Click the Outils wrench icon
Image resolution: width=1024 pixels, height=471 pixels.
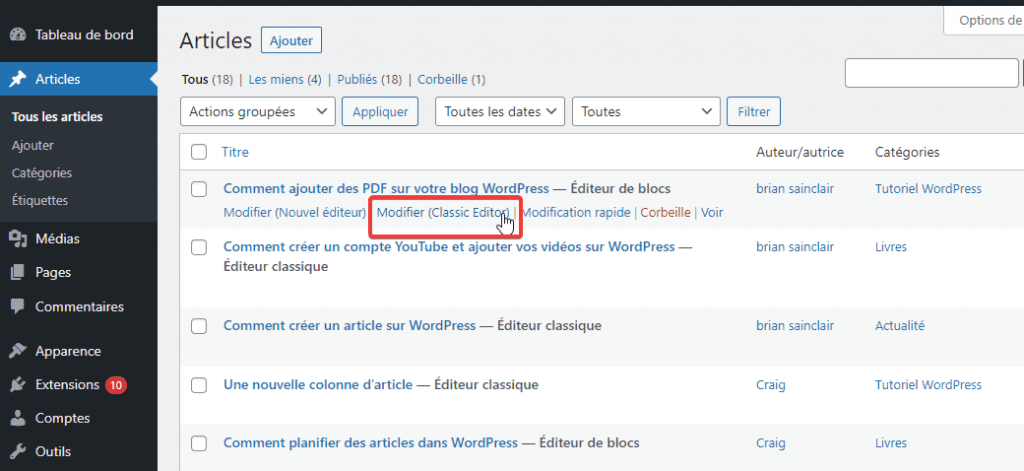pyautogui.click(x=18, y=451)
